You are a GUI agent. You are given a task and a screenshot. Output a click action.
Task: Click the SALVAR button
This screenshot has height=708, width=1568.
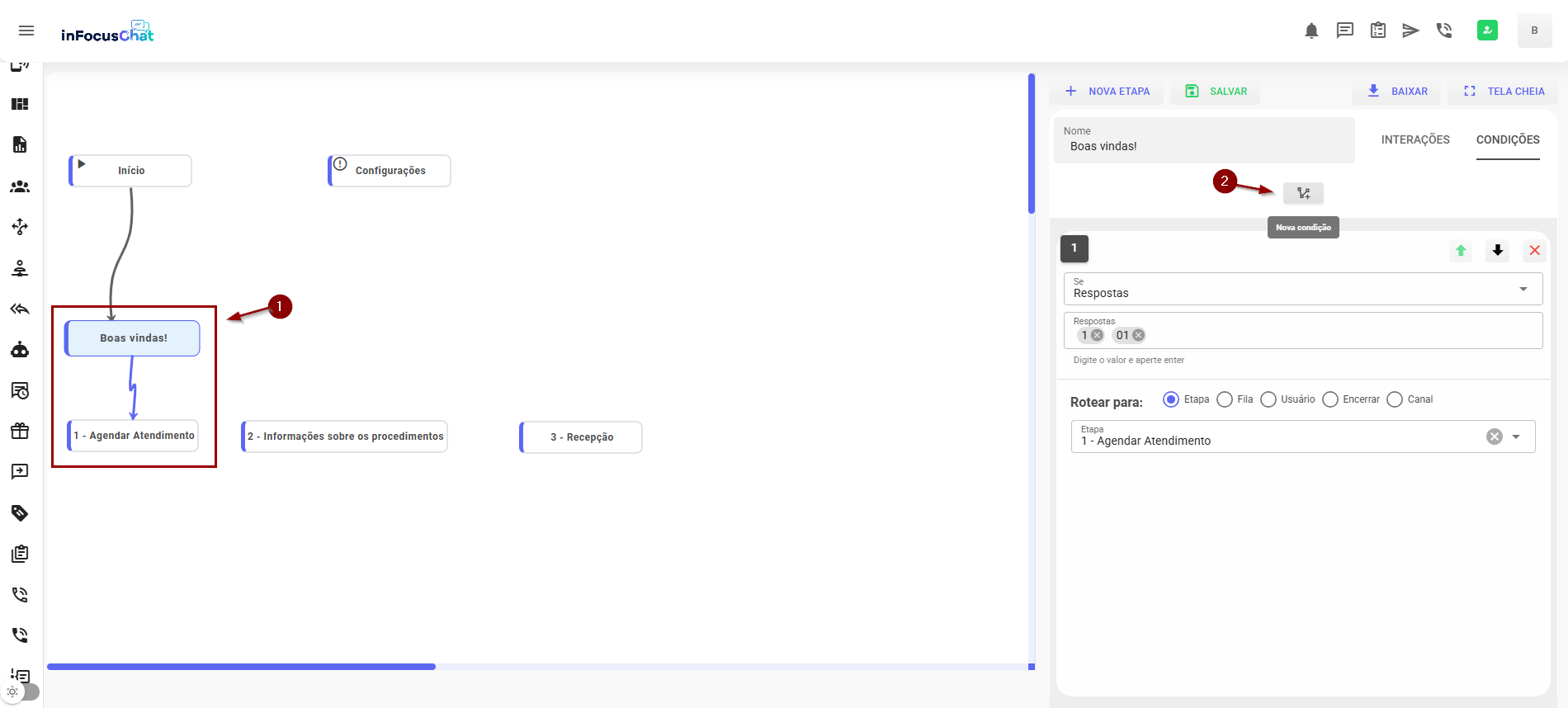click(x=1216, y=91)
